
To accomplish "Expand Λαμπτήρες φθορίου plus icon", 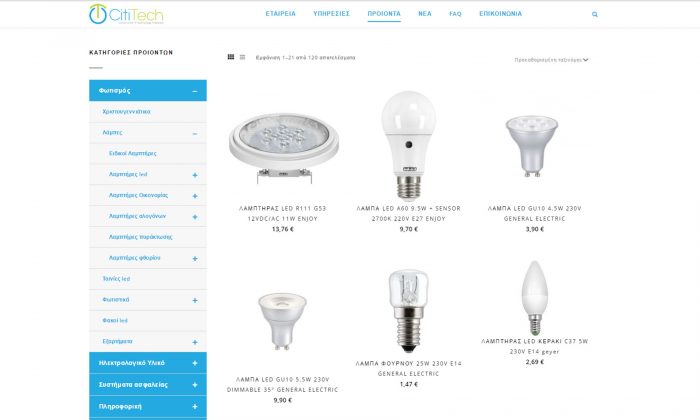I will 195,258.
